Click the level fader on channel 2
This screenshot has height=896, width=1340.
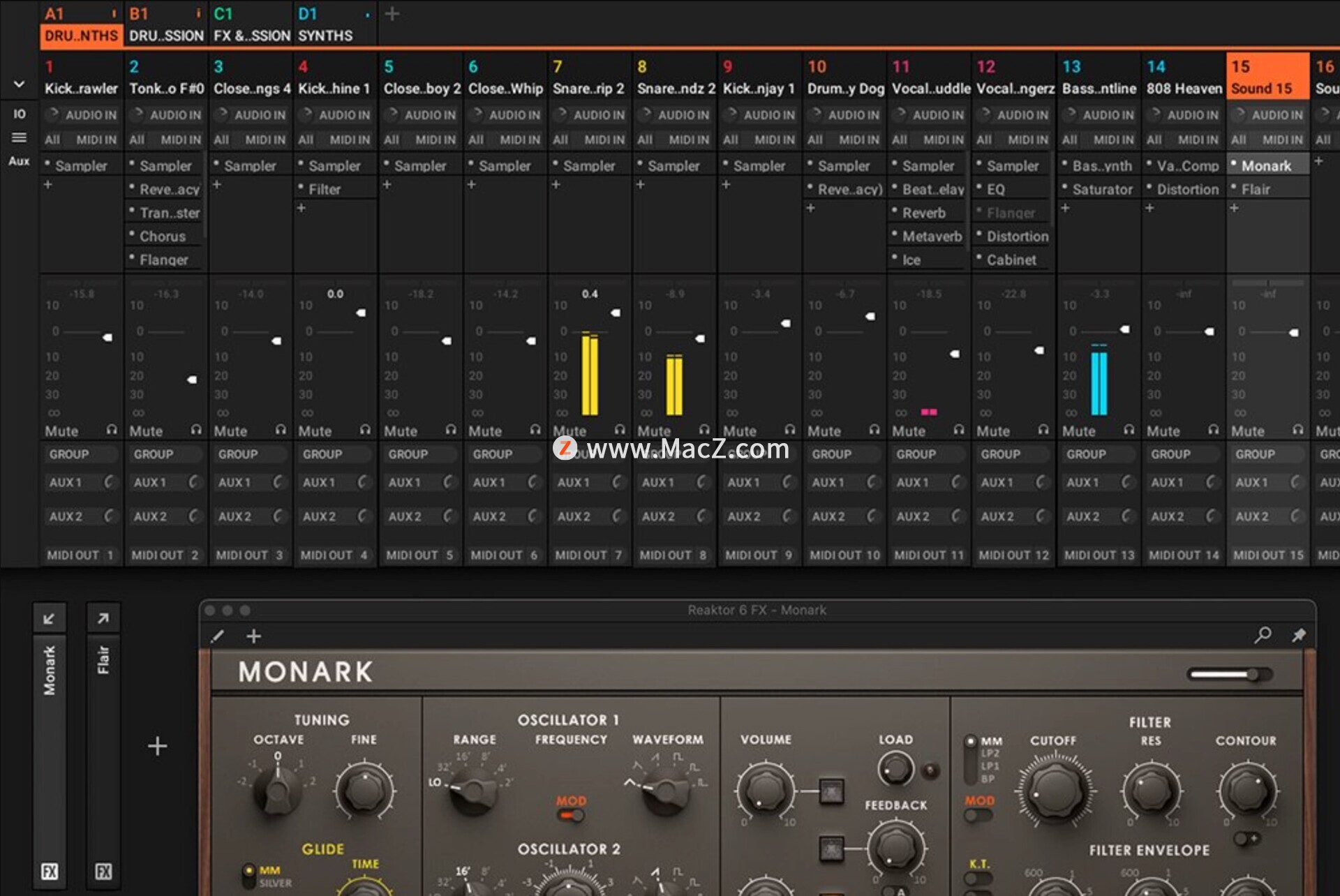click(192, 380)
